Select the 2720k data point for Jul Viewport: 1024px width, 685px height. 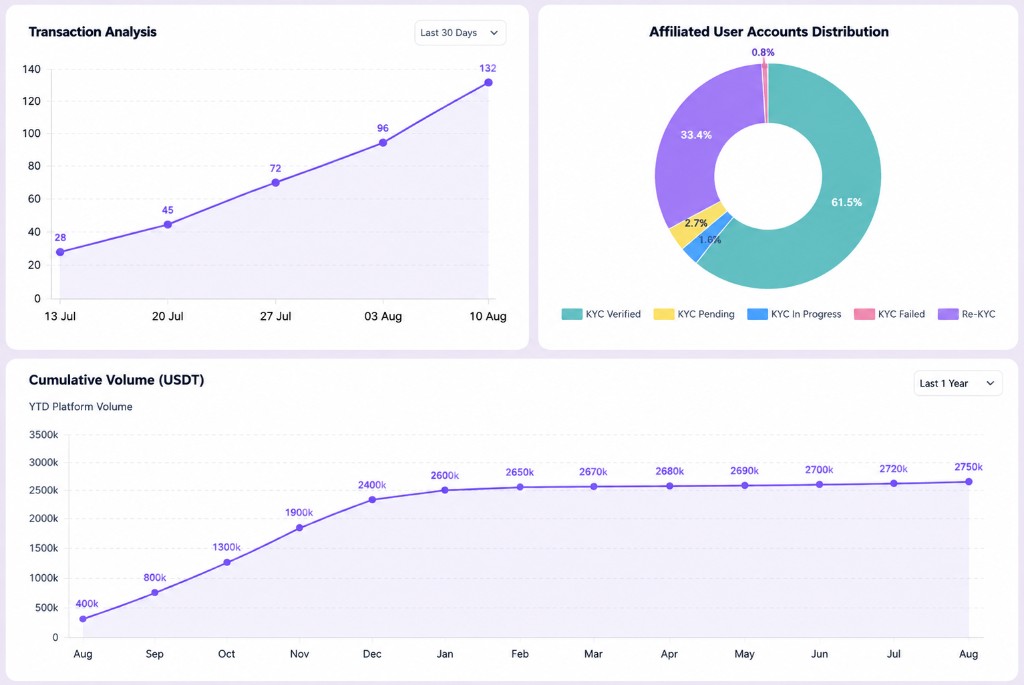(x=894, y=483)
